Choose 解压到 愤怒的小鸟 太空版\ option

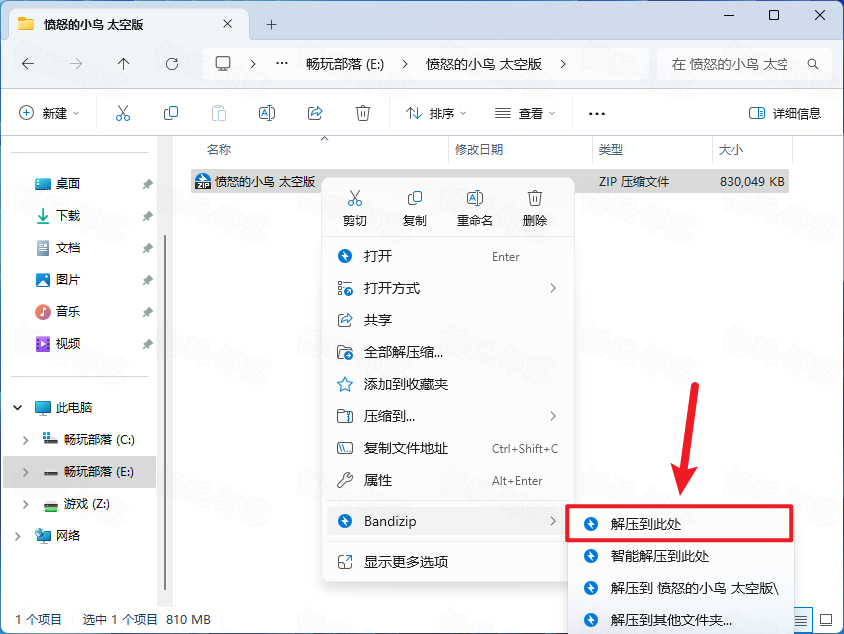pos(680,588)
